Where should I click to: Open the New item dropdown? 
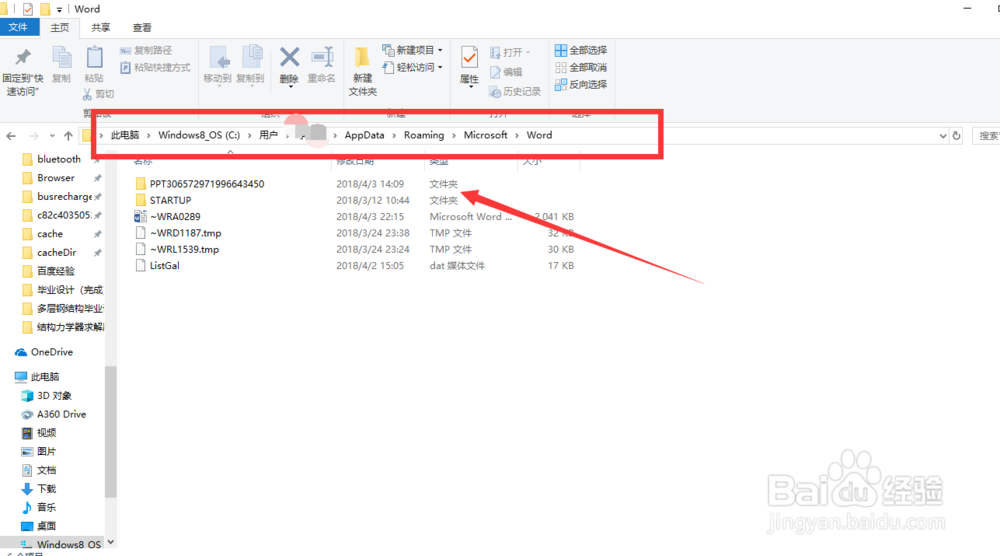pyautogui.click(x=413, y=50)
